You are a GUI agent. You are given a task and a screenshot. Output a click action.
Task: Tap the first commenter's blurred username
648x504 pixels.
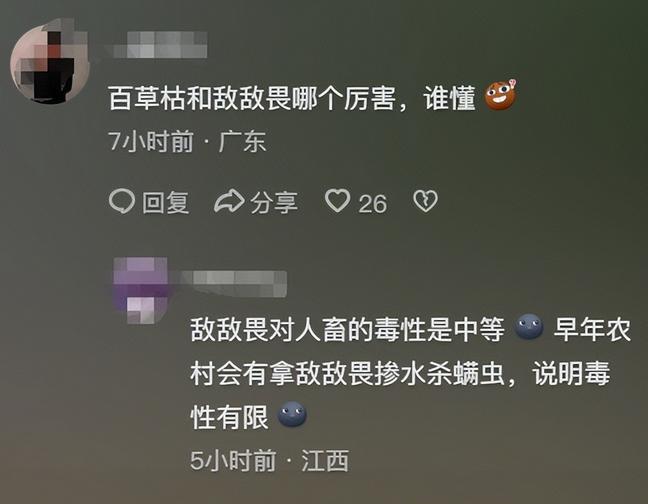click(x=160, y=45)
